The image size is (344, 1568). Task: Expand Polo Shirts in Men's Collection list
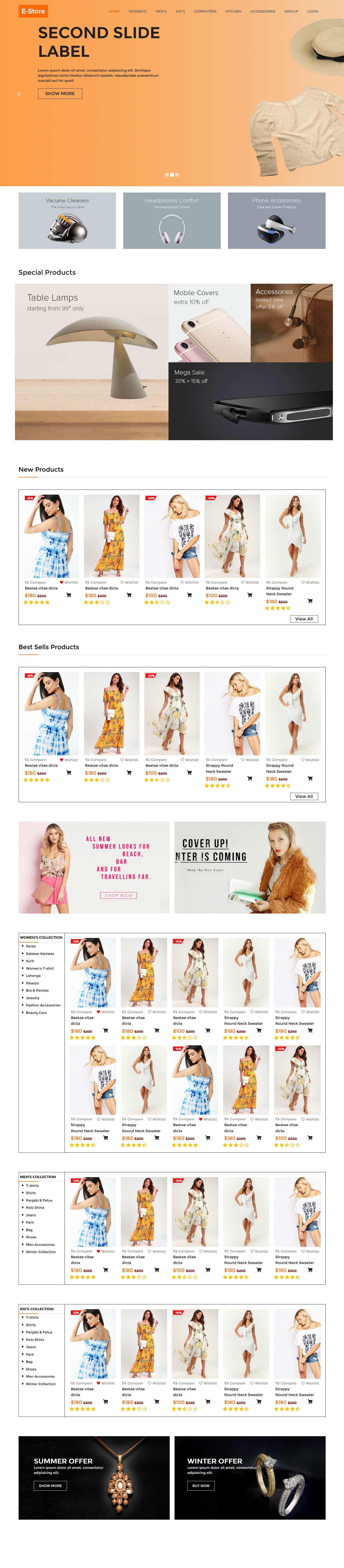pos(35,1207)
